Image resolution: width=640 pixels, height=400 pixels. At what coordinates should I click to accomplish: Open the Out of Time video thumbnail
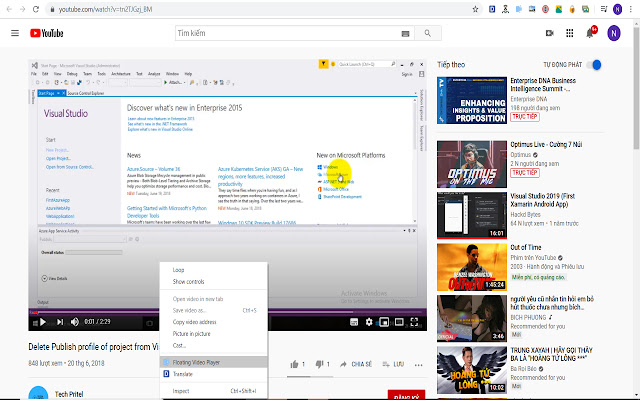pyautogui.click(x=471, y=263)
